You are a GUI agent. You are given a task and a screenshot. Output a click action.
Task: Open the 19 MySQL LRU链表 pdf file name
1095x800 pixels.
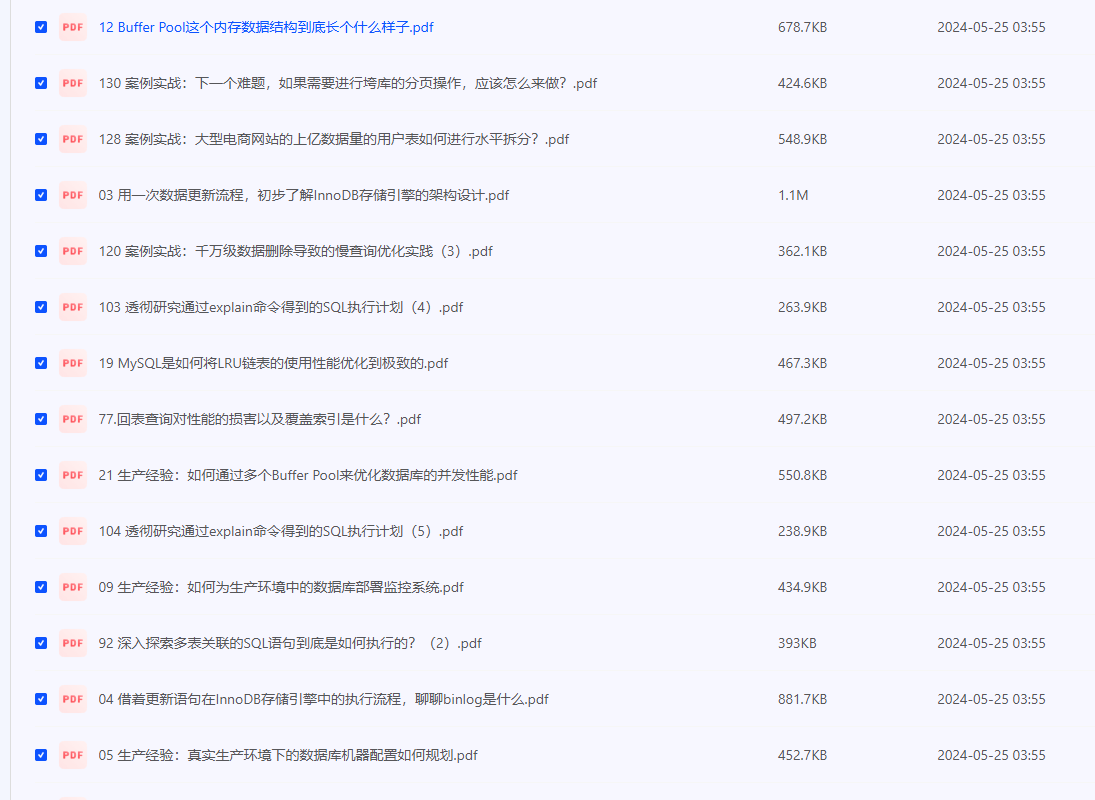pyautogui.click(x=273, y=364)
